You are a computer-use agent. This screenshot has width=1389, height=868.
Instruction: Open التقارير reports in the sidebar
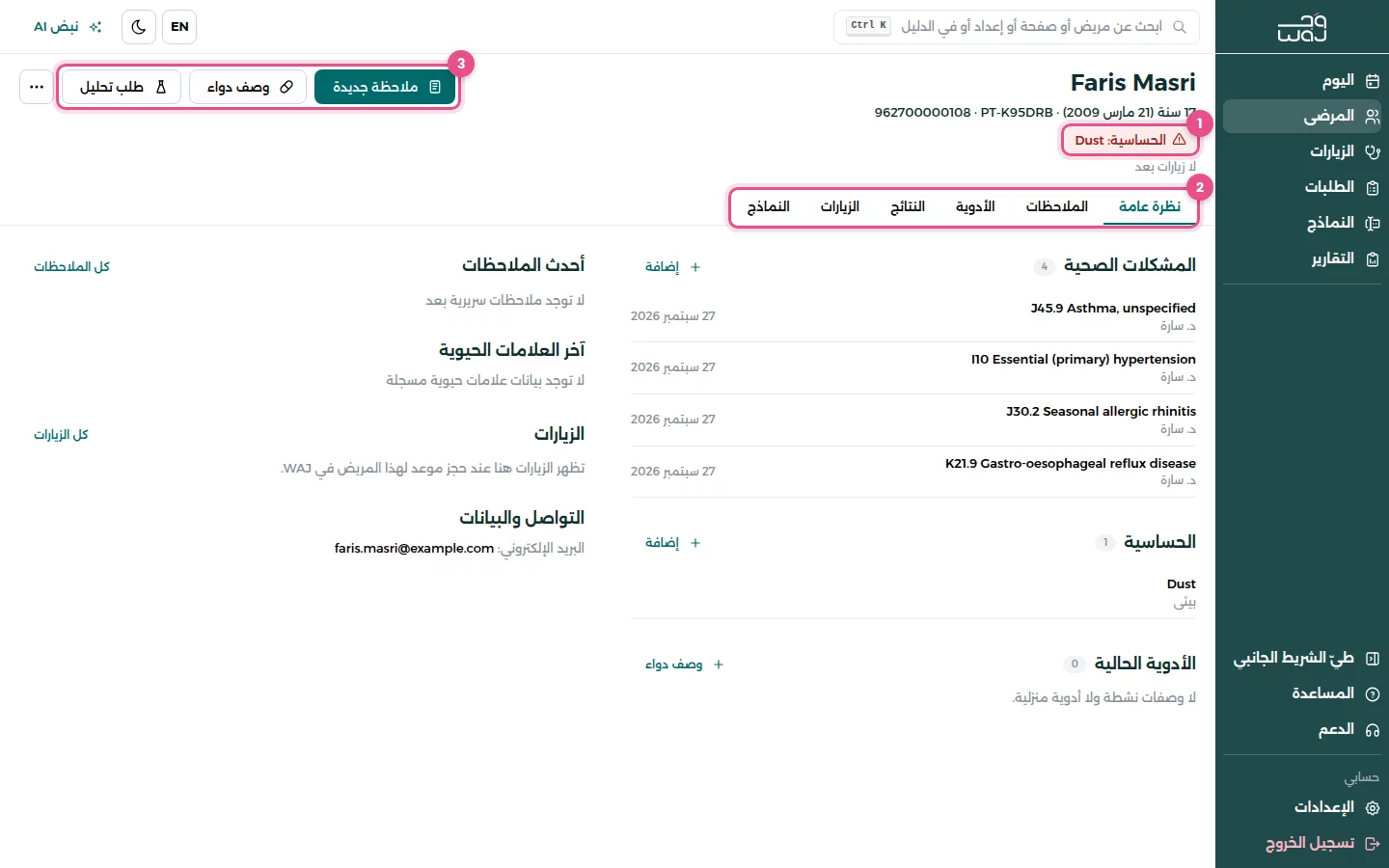[1302, 259]
